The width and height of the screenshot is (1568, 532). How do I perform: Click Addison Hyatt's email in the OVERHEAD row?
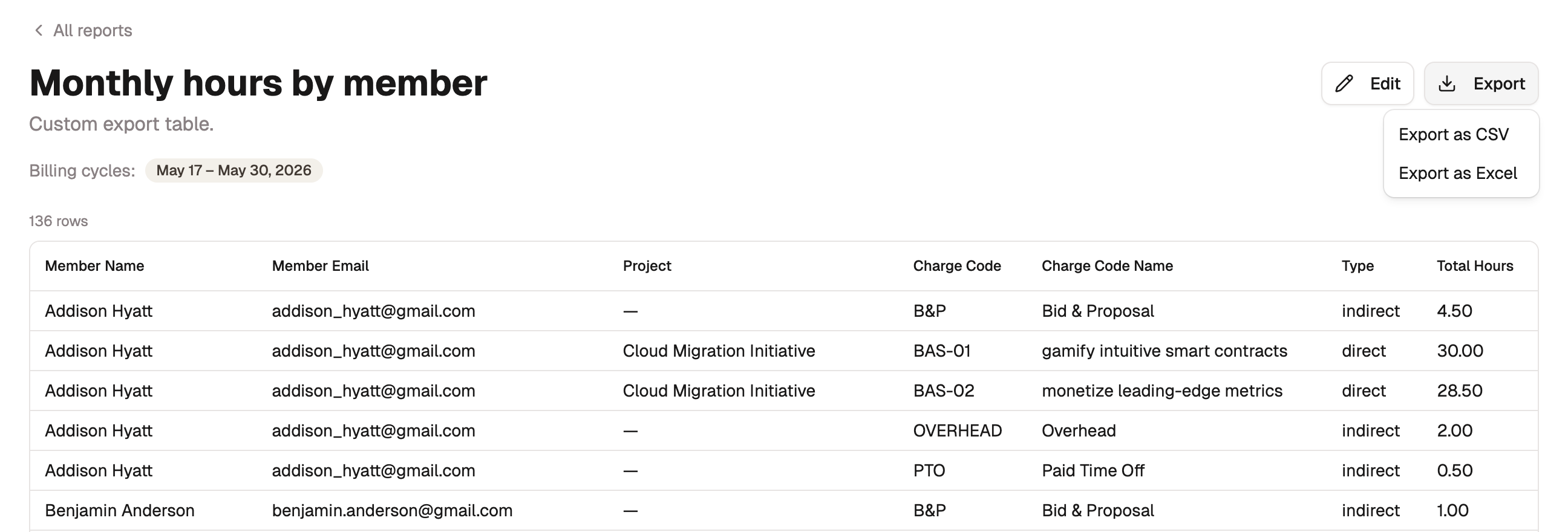(373, 430)
